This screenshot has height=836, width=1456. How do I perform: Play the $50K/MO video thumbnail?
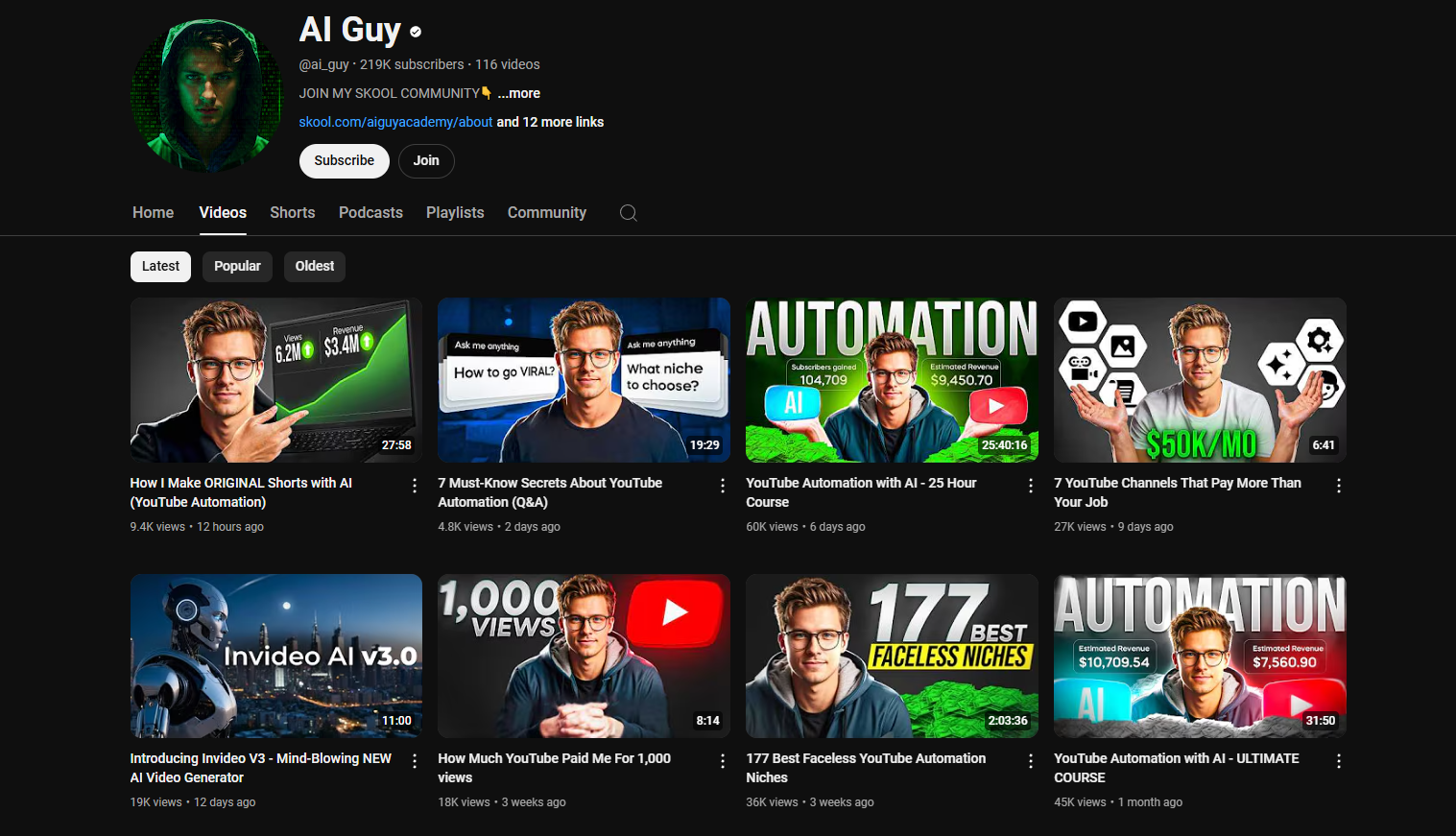pos(1200,380)
